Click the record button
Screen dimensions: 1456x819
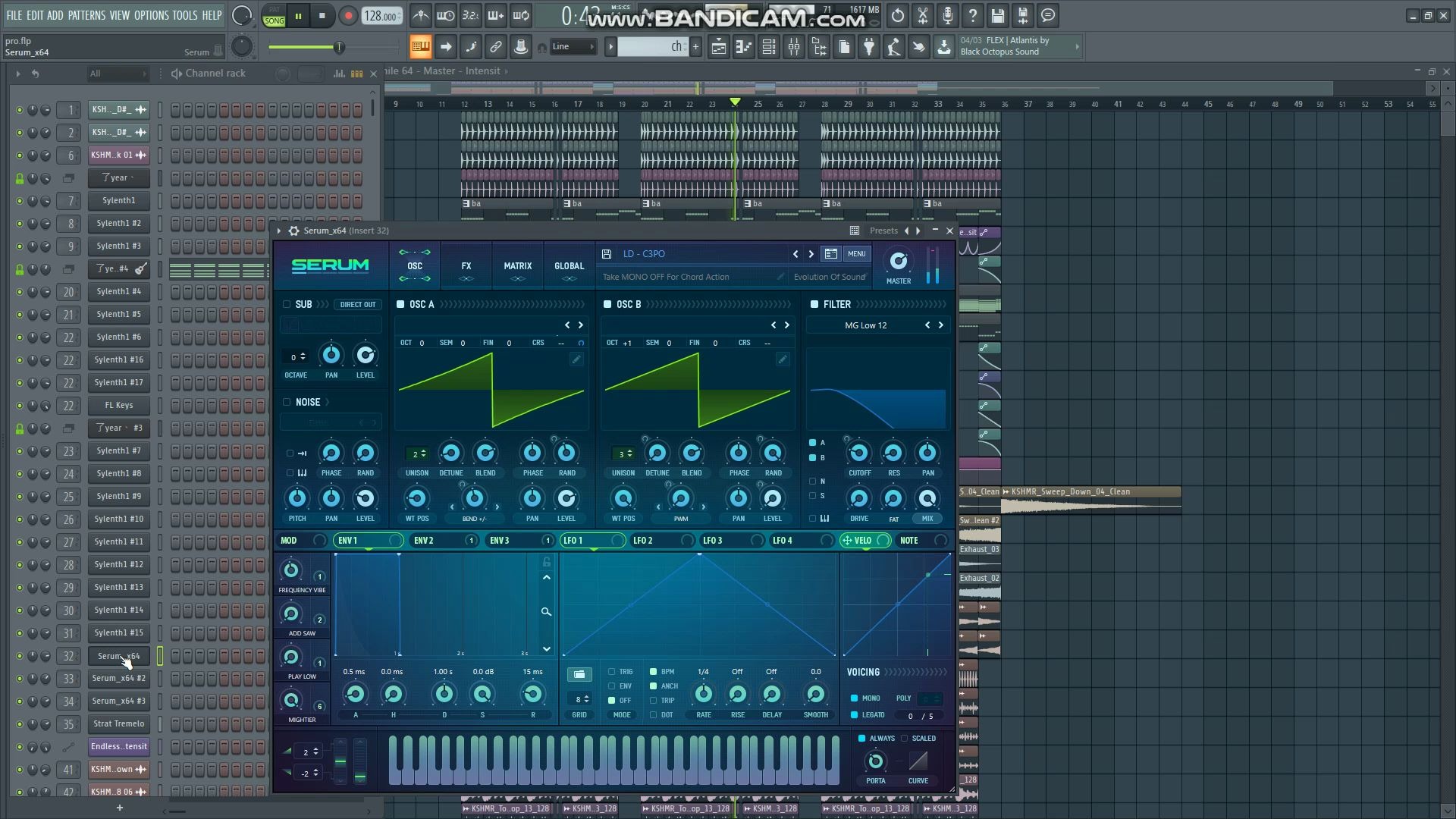point(348,16)
